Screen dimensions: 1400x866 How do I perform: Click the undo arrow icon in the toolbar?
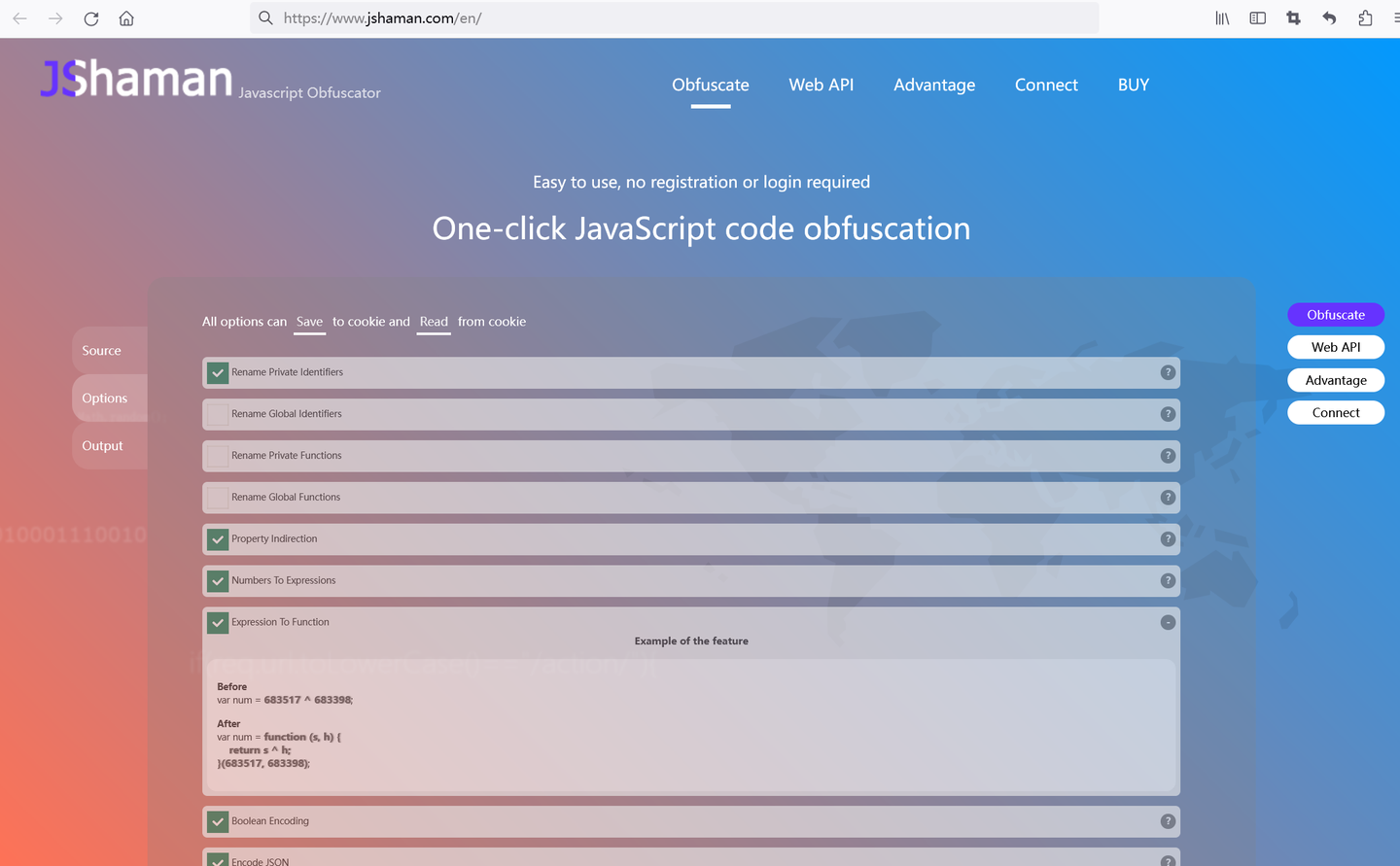[x=1329, y=17]
